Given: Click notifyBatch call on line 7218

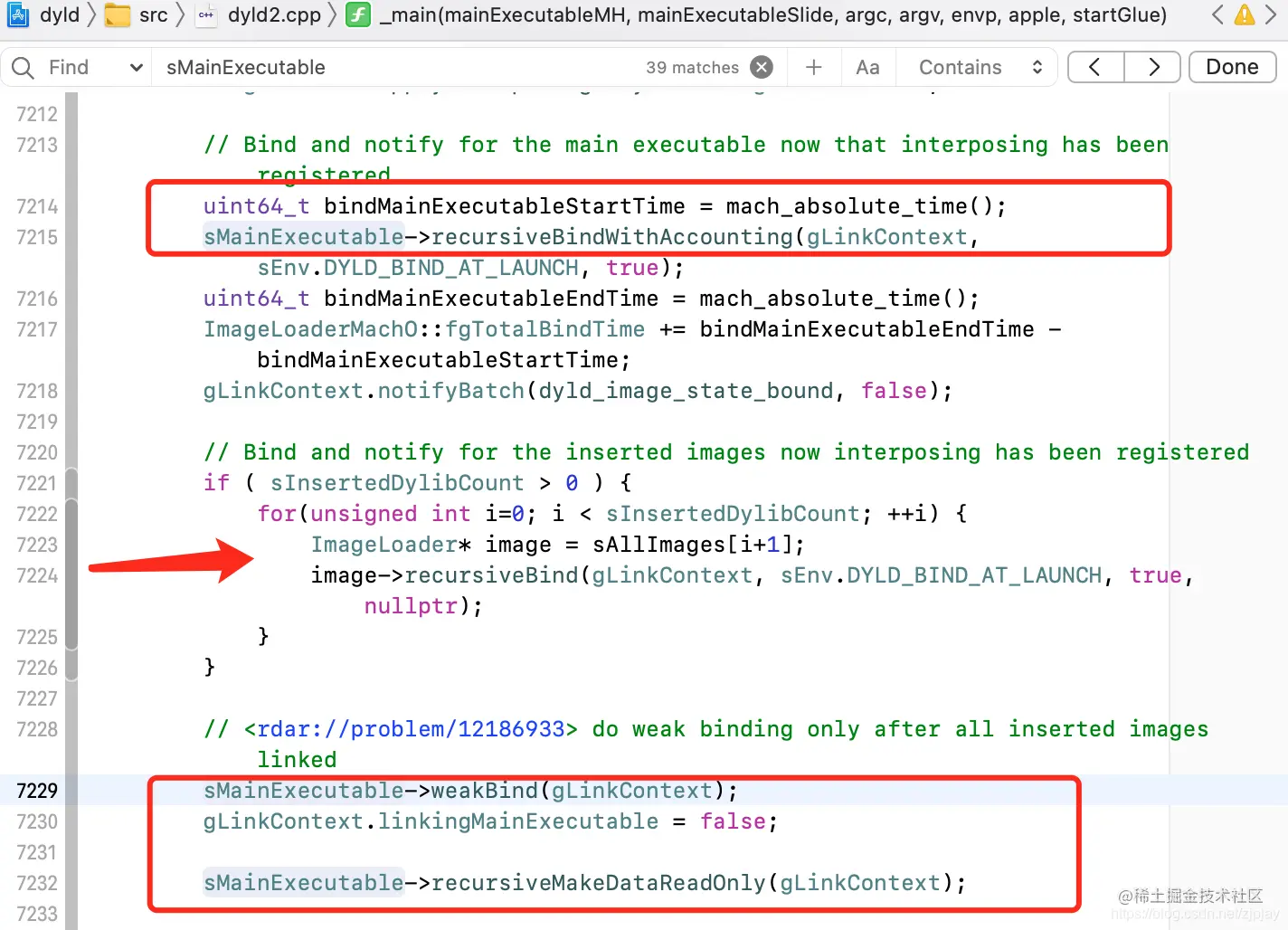Looking at the screenshot, I should pos(450,391).
